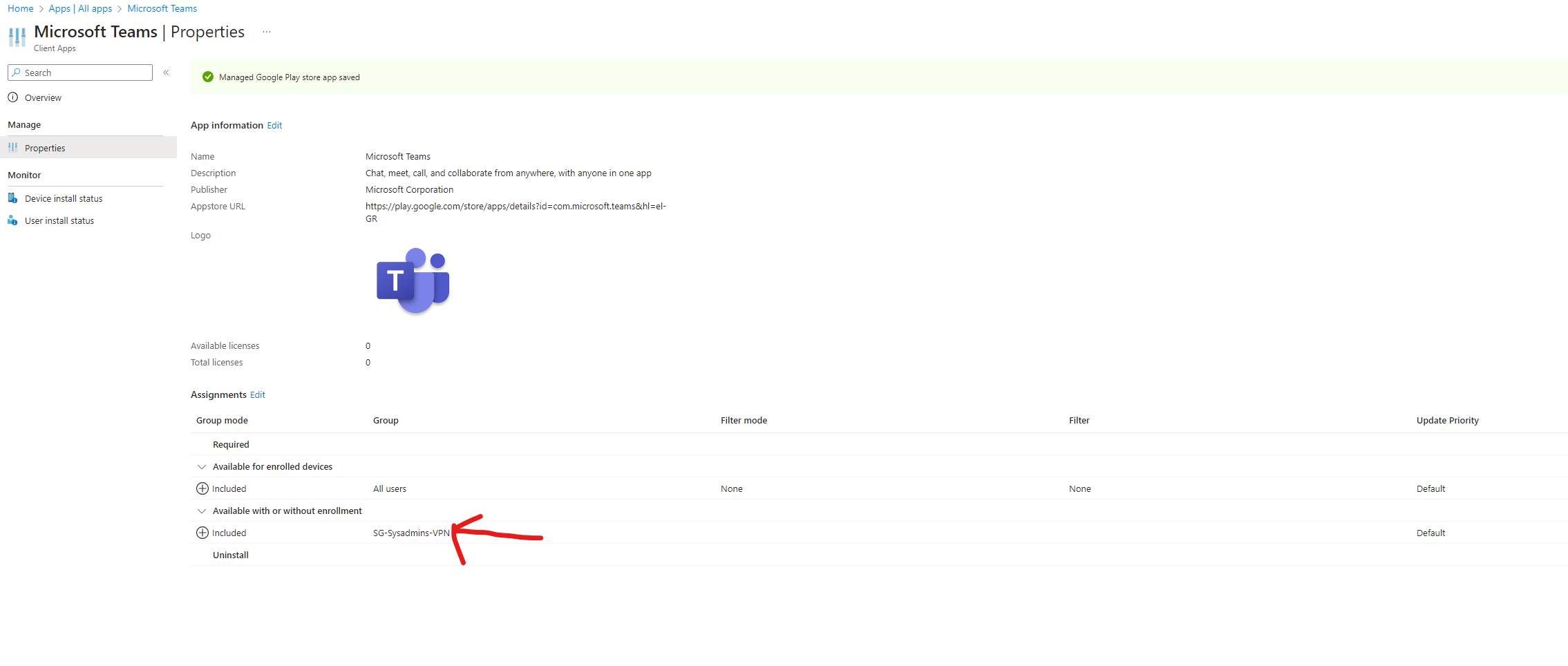1568x666 pixels.
Task: Click the green success checkmark icon
Action: (208, 77)
